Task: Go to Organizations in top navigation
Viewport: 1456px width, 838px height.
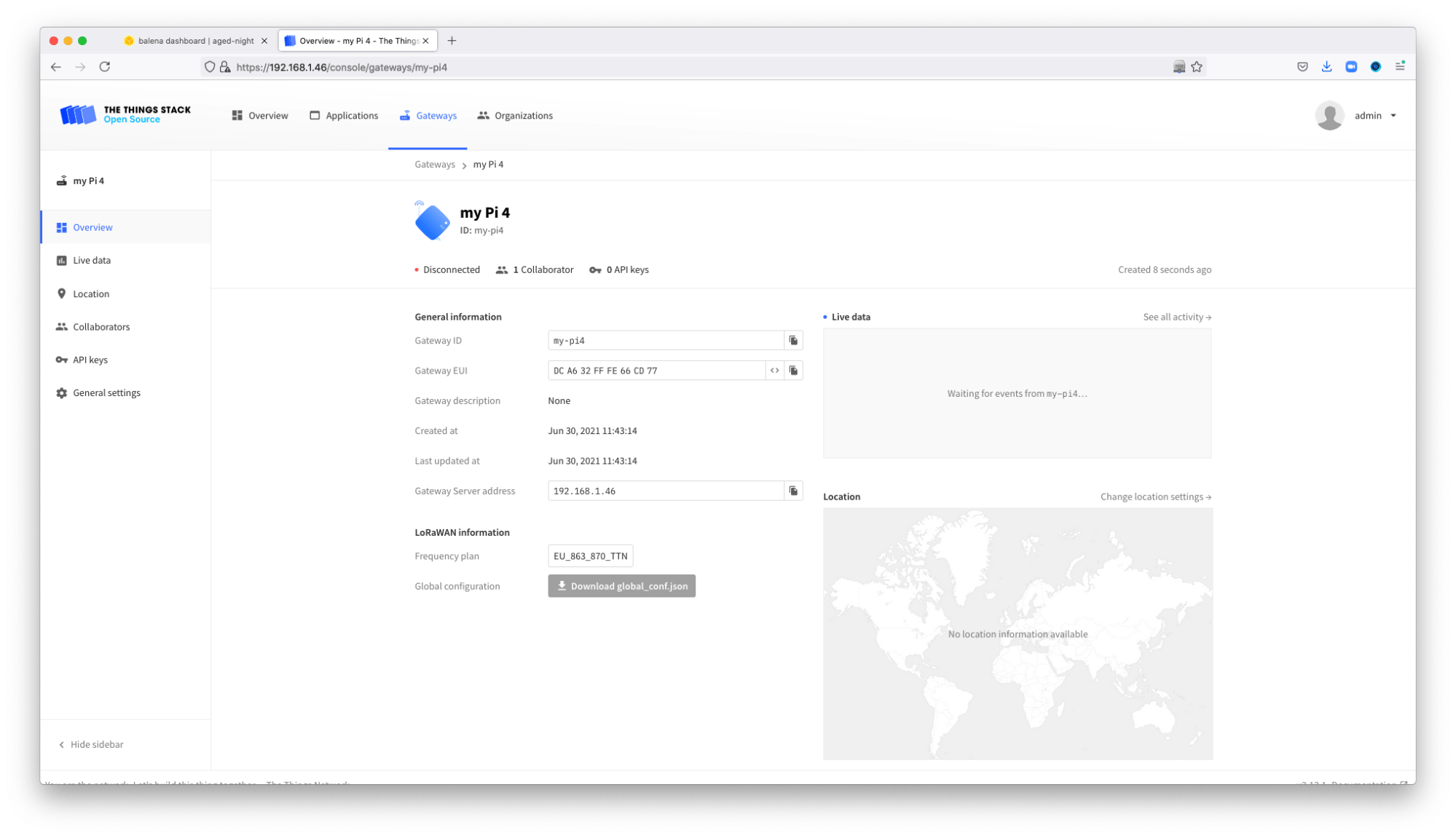Action: (515, 116)
